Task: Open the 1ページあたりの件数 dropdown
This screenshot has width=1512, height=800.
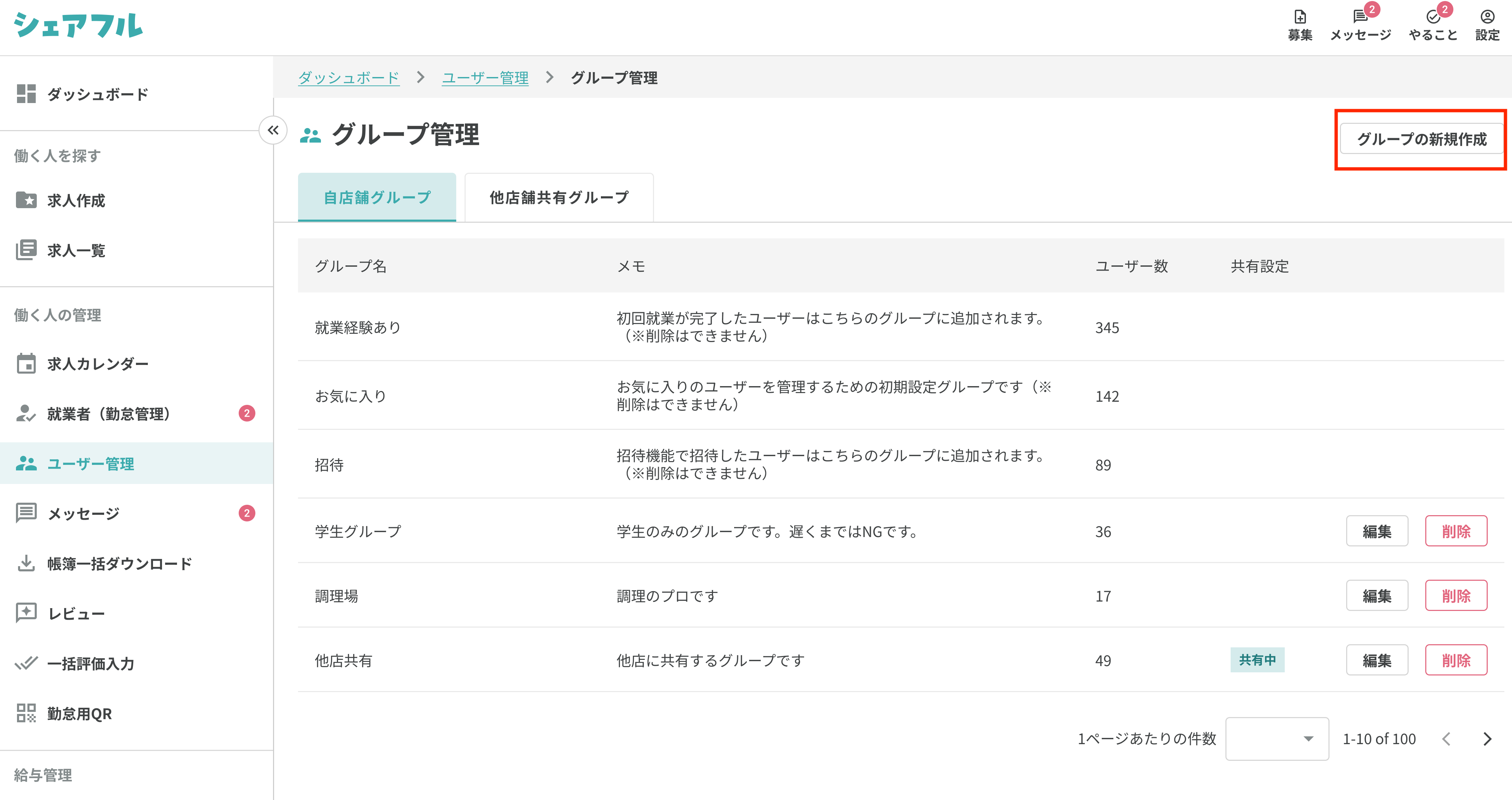Action: 1277,738
